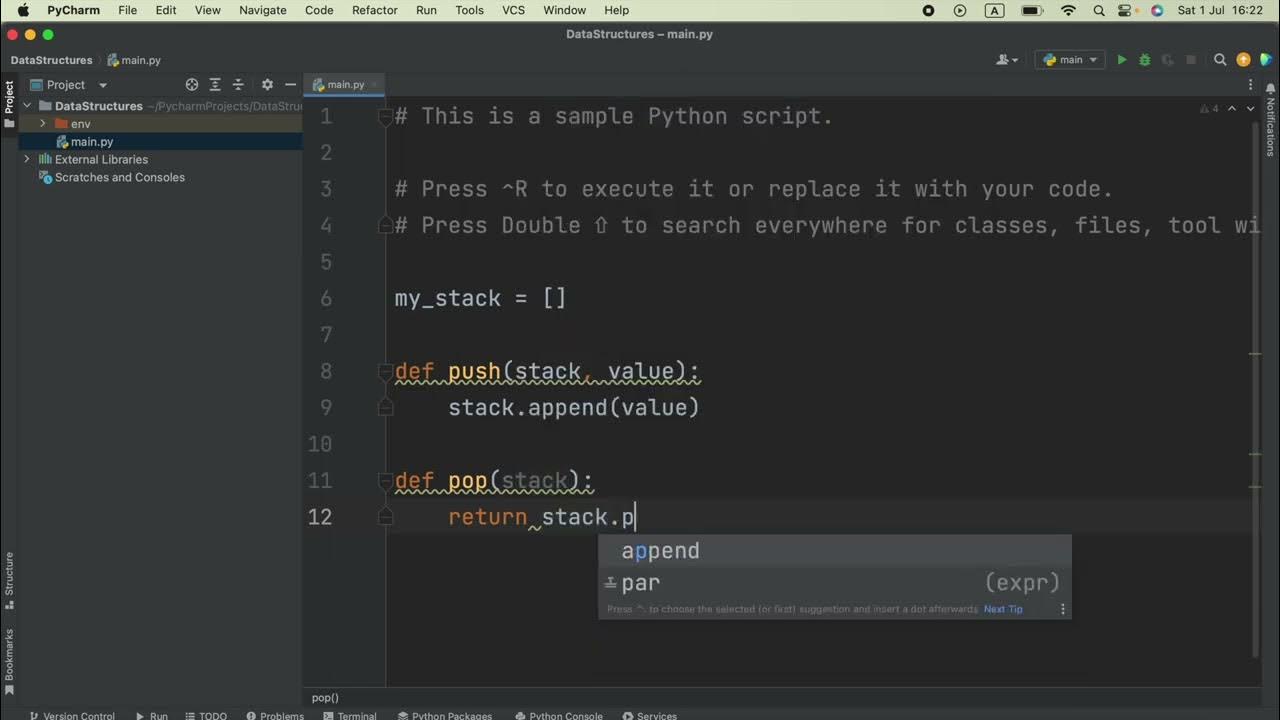Click the colorful plugin icon beside updates
1280x720 pixels.
pos(1266,60)
